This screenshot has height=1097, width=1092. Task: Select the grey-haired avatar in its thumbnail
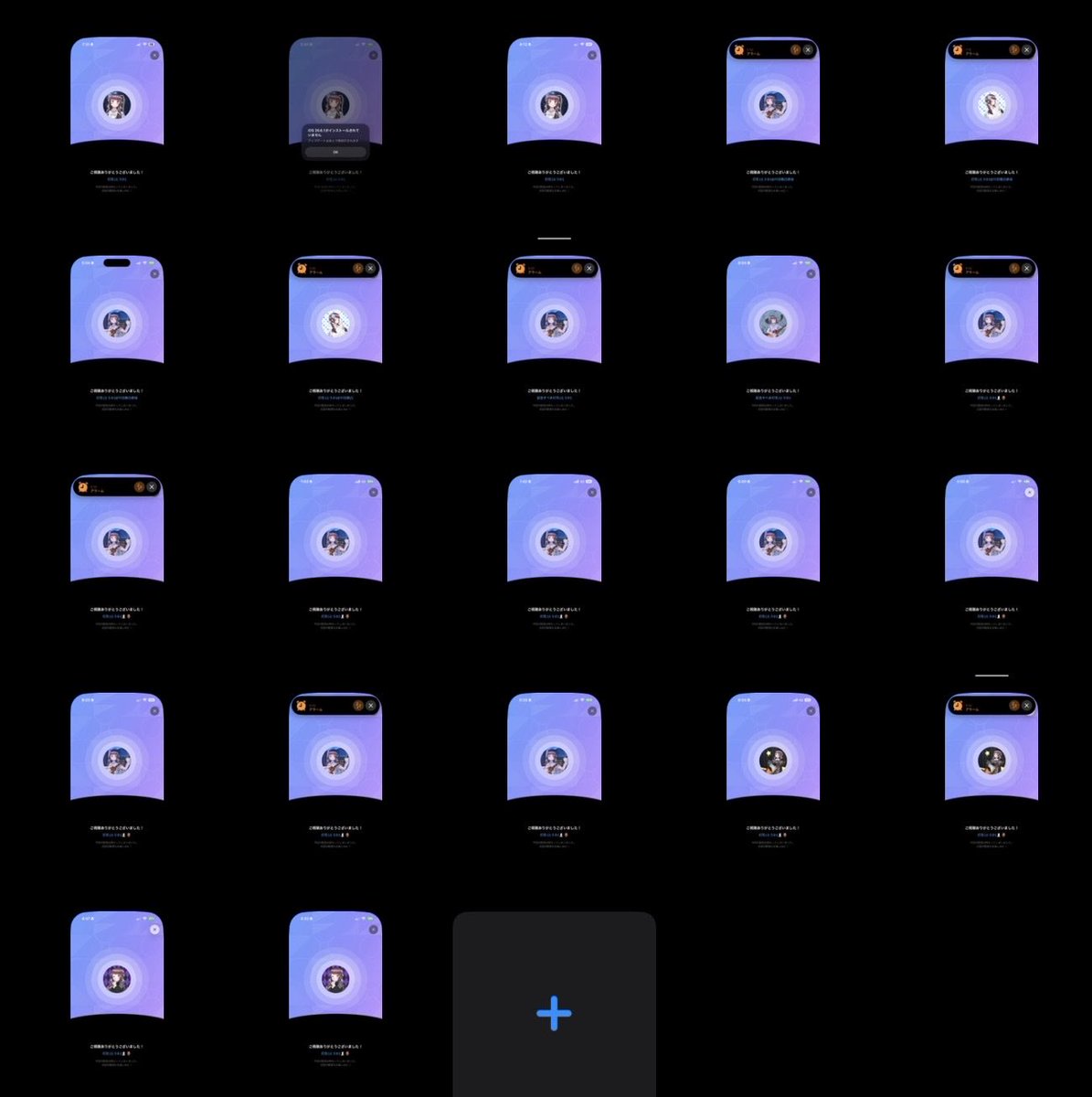(x=772, y=322)
